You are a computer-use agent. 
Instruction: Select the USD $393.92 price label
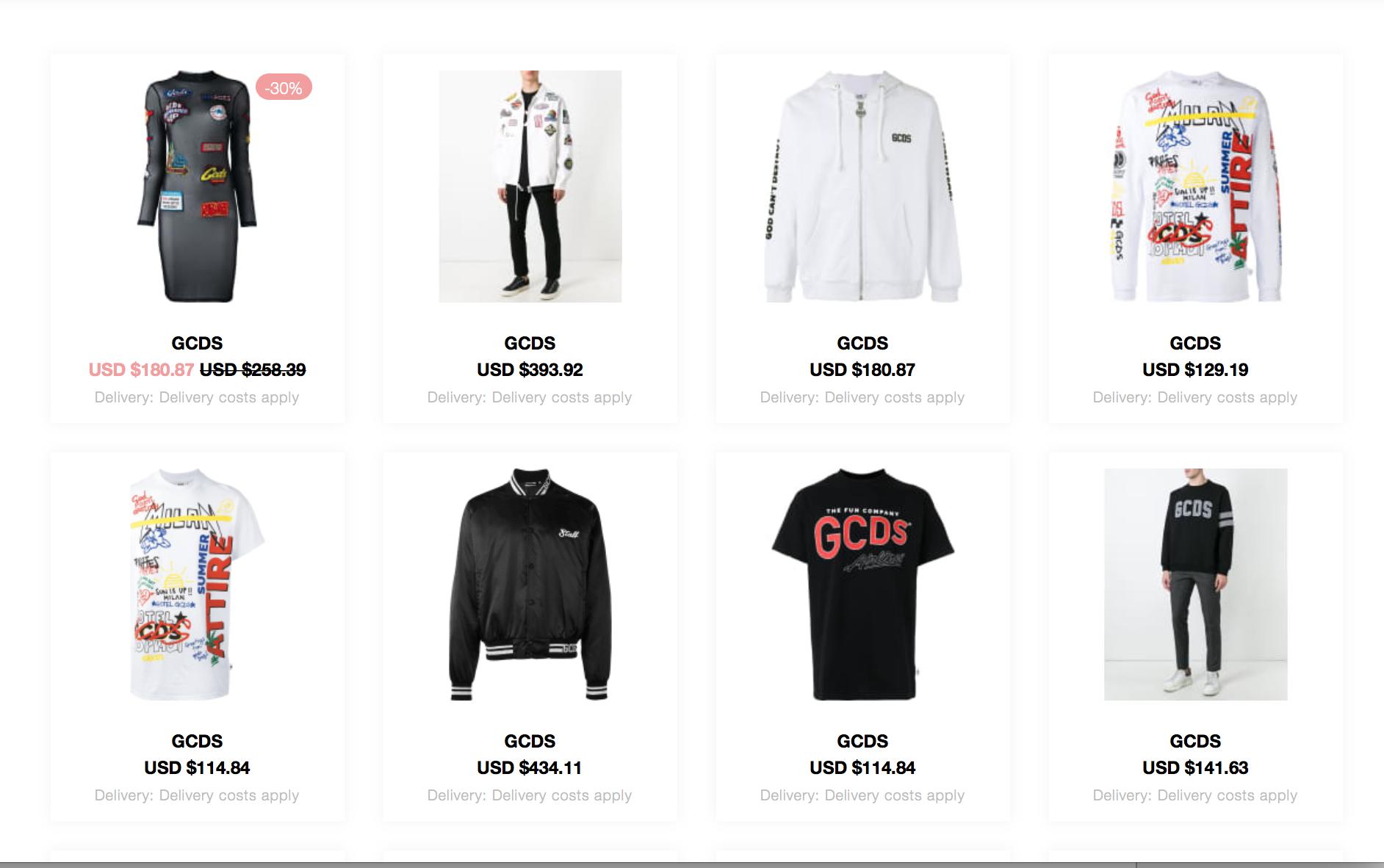point(530,369)
